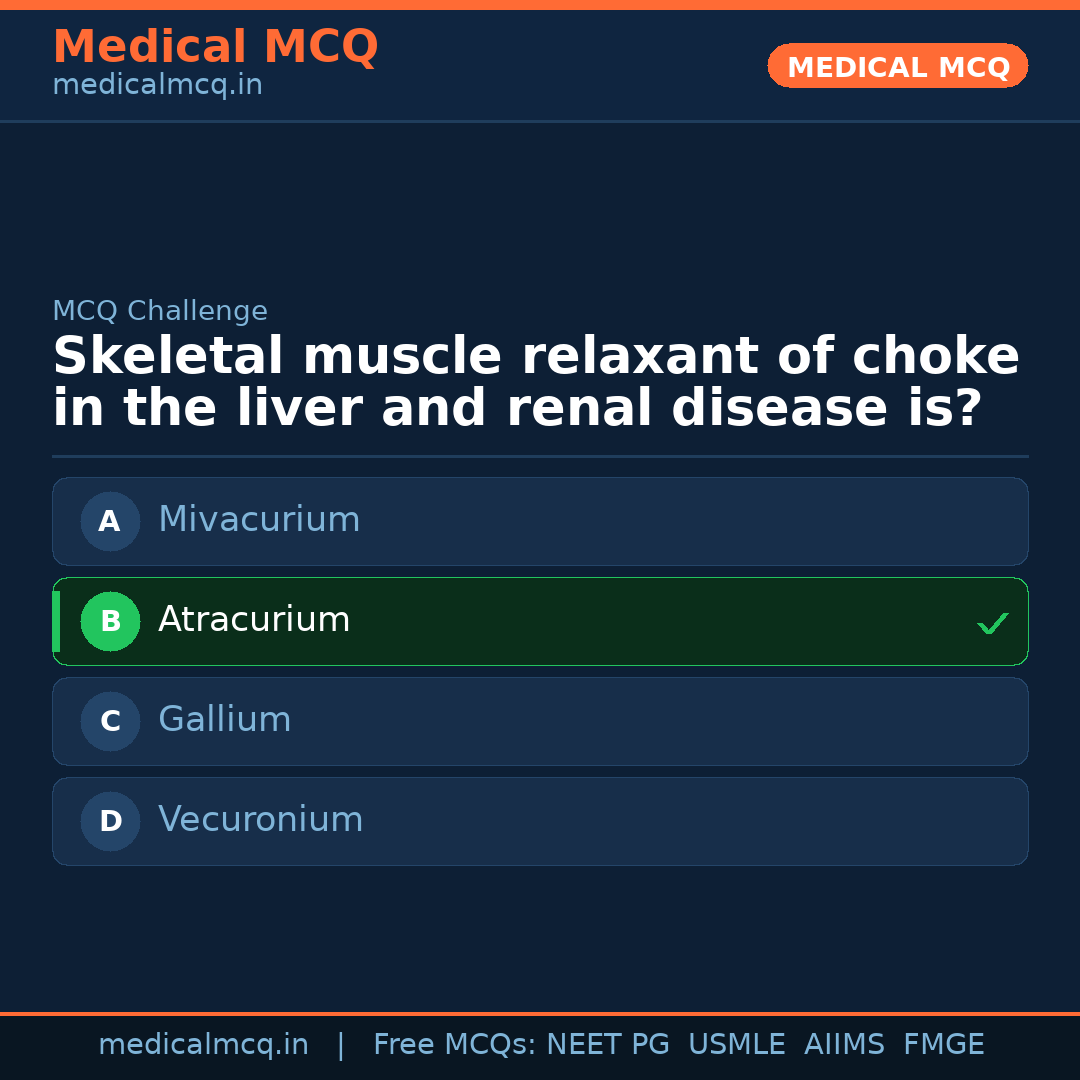Image resolution: width=1080 pixels, height=1080 pixels.
Task: Click the Medical MCQ logo text
Action: click(215, 47)
